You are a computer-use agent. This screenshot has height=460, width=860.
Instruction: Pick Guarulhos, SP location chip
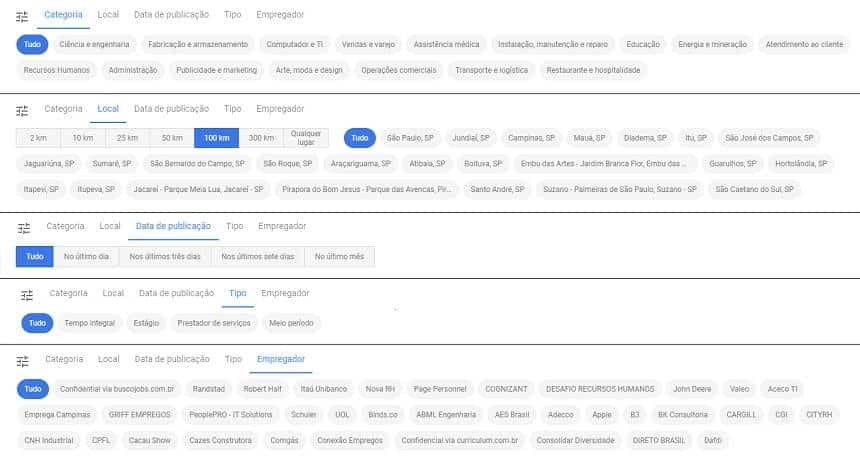pyautogui.click(x=733, y=164)
